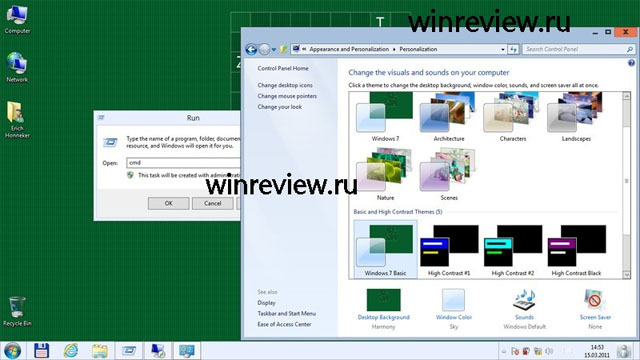Open the folder icon in the taskbar
The height and width of the screenshot is (360, 640).
tap(100, 351)
